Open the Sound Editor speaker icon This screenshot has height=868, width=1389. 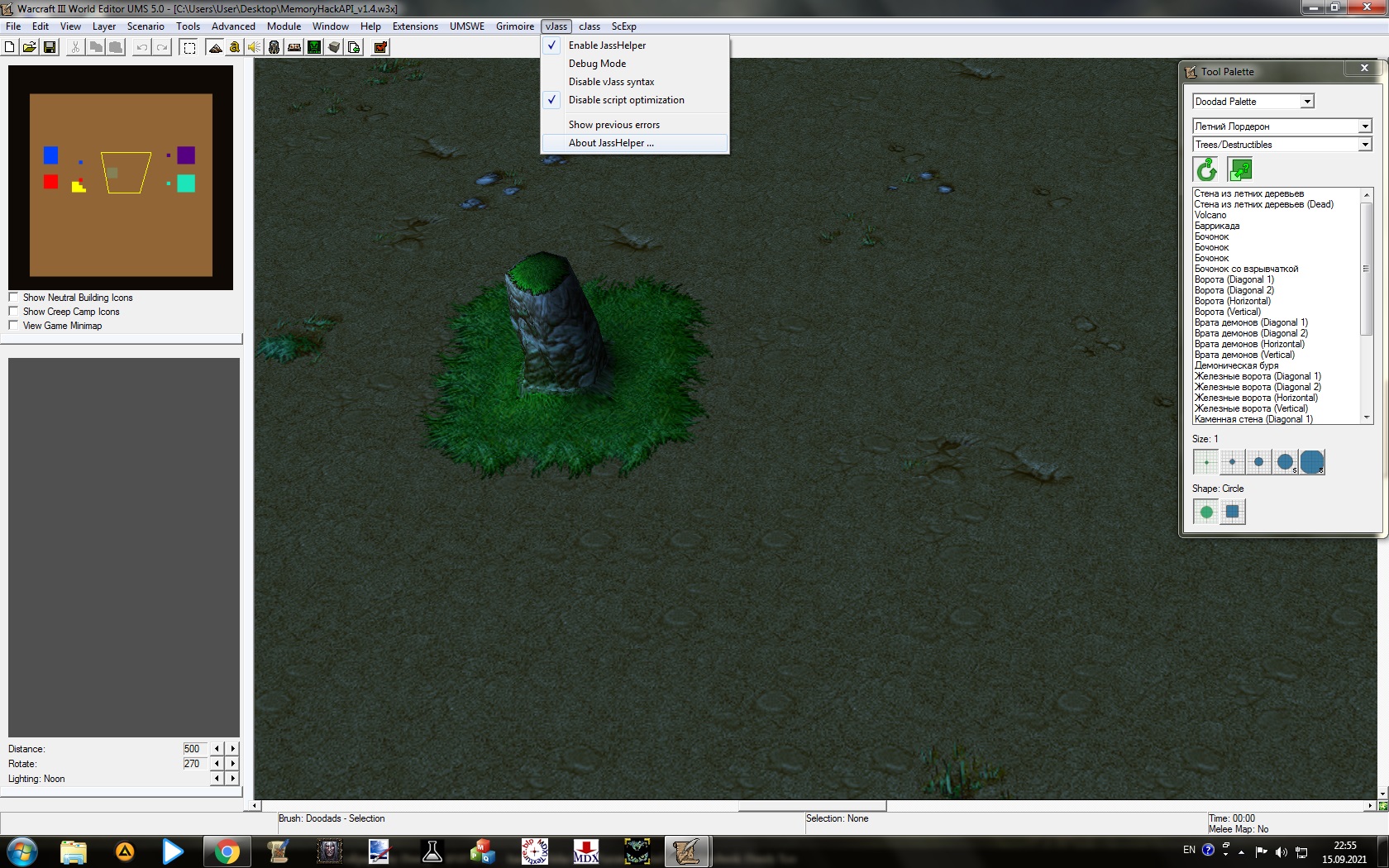pos(255,47)
